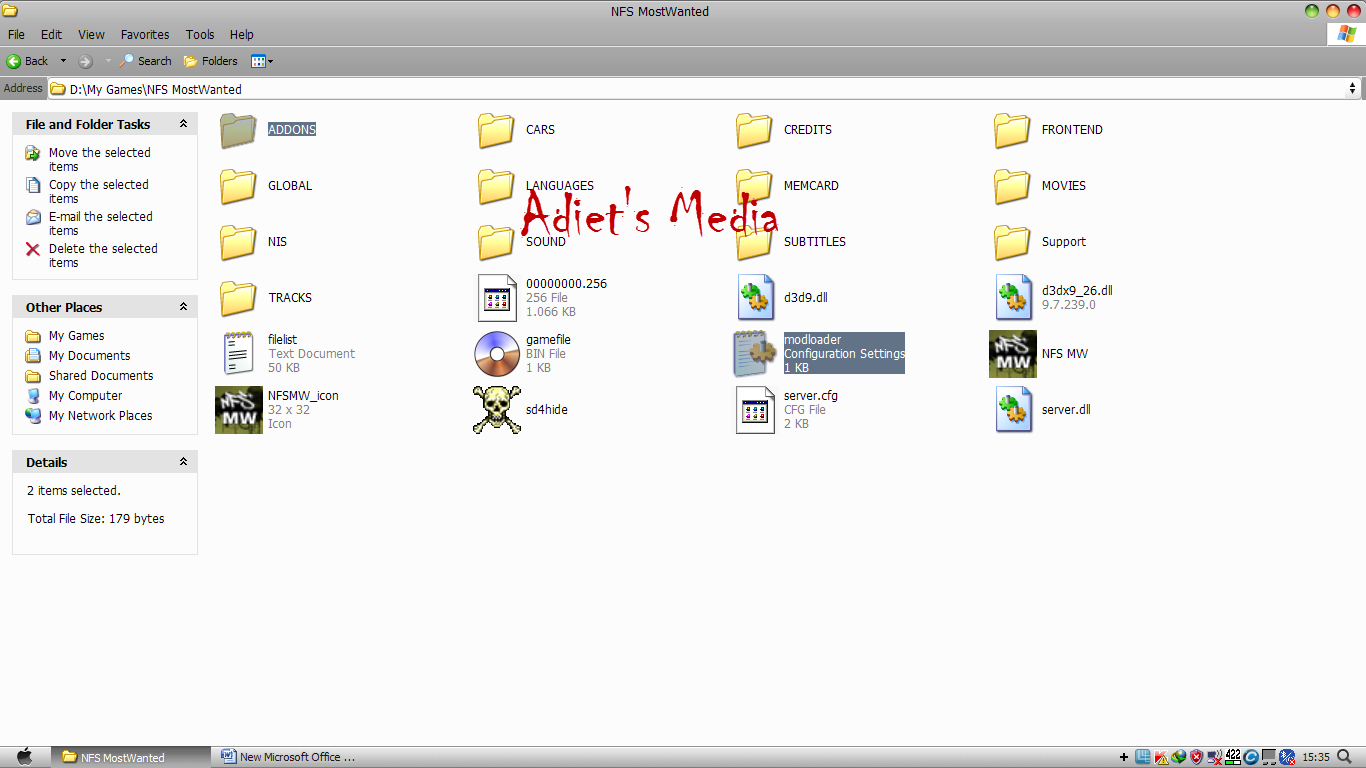This screenshot has width=1366, height=768.
Task: Click E-mail the selected items link
Action: pos(100,224)
